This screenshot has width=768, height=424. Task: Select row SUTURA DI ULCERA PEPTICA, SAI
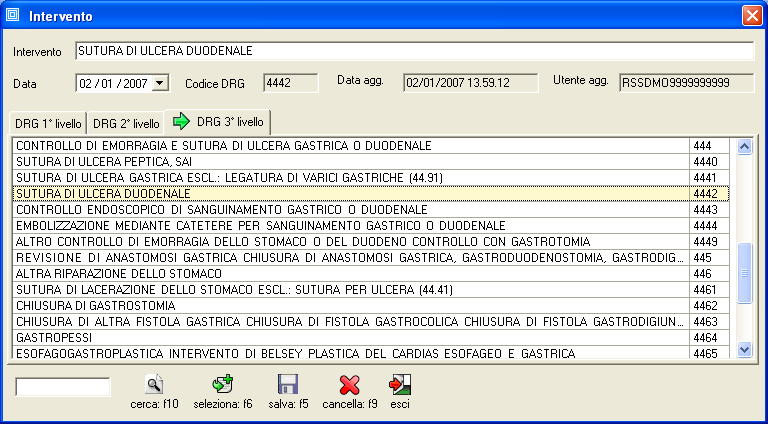click(x=350, y=162)
